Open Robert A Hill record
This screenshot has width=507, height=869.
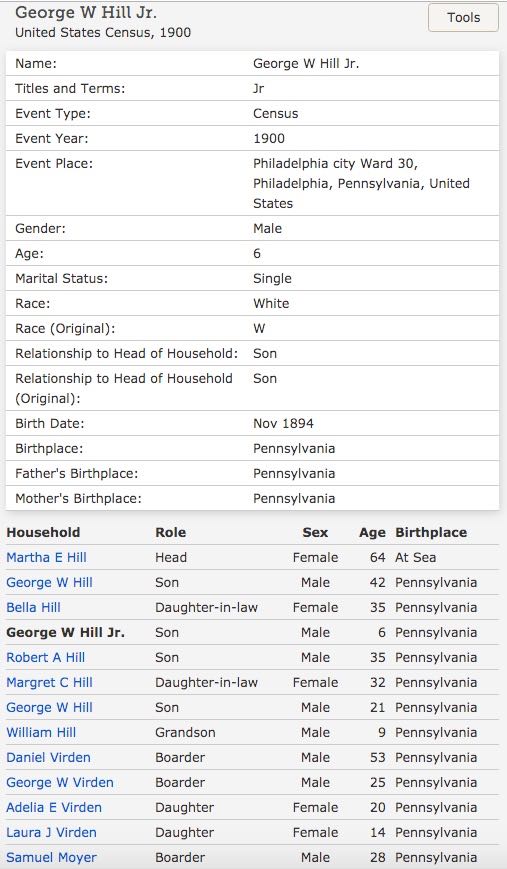click(x=45, y=657)
